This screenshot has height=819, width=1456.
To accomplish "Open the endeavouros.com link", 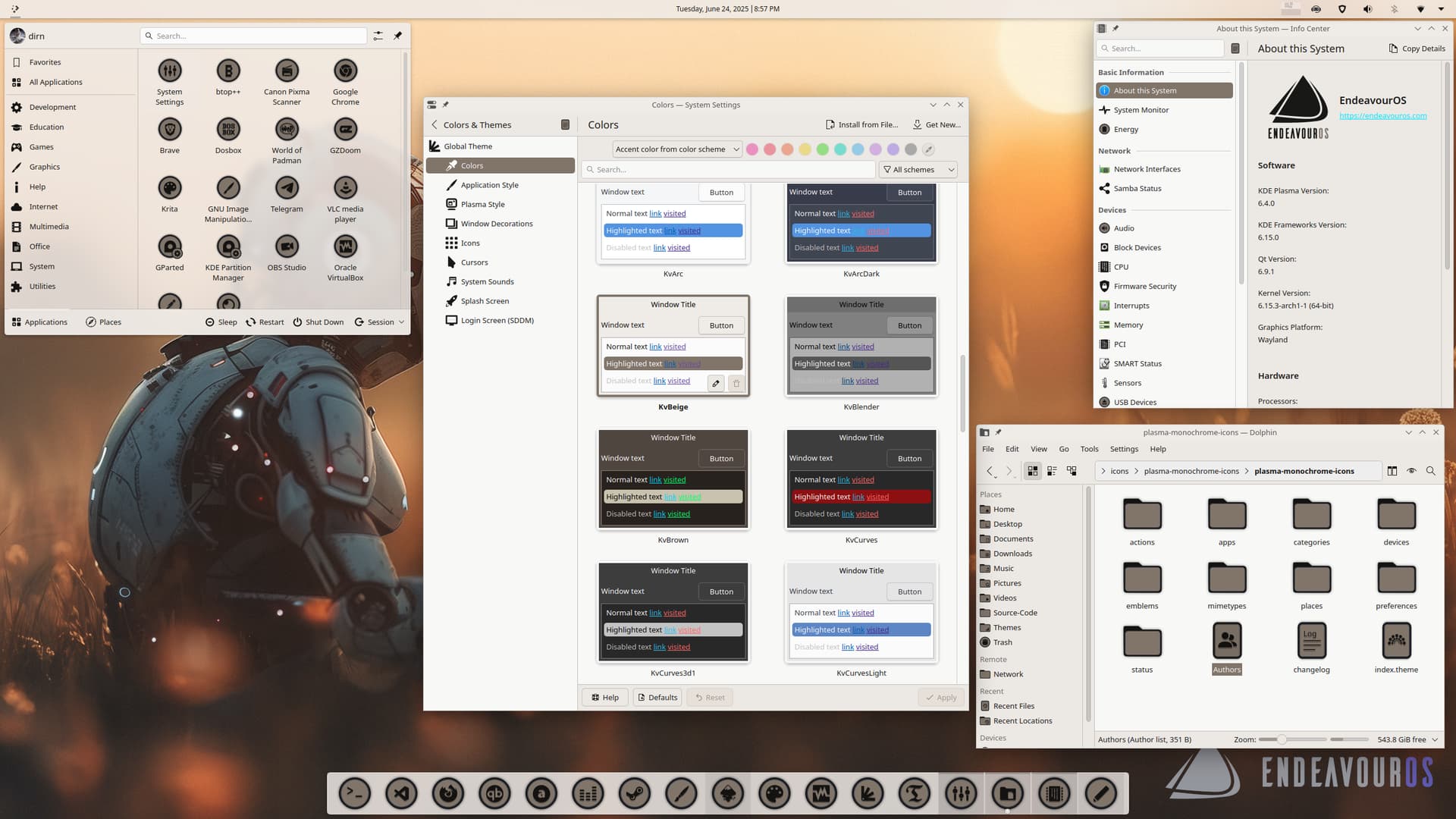I will 1382,116.
